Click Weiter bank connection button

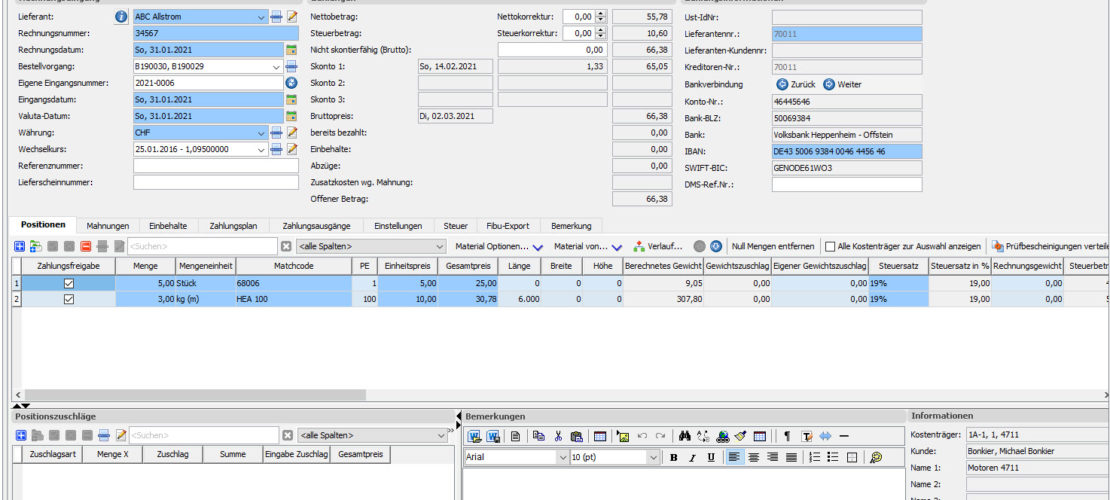pyautogui.click(x=842, y=84)
